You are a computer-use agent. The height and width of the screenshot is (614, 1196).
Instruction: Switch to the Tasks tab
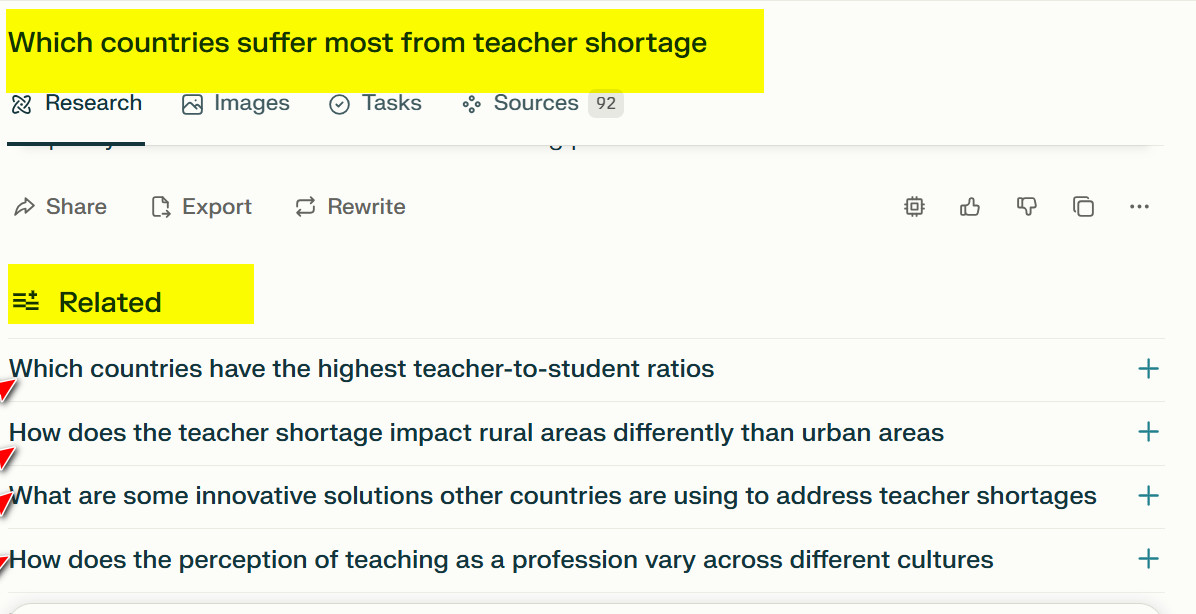pos(375,104)
